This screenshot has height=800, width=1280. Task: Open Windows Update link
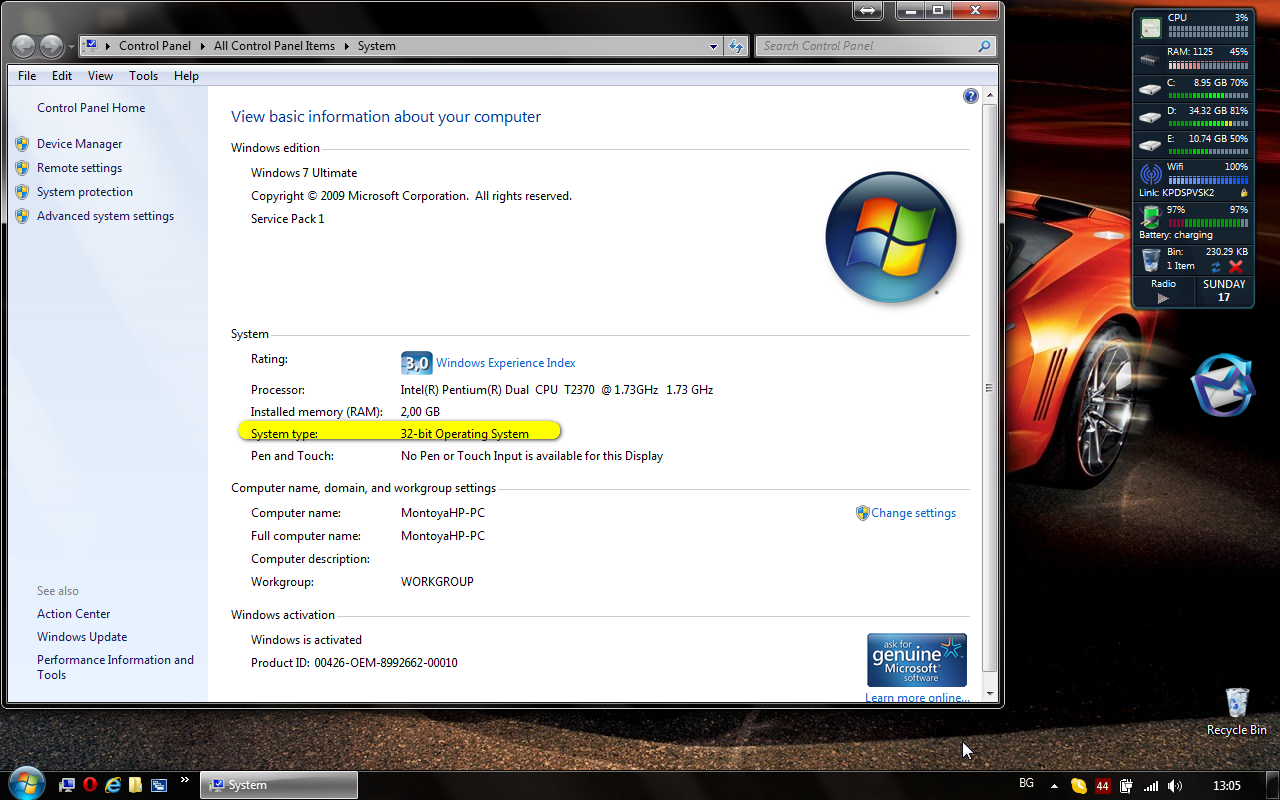tap(82, 637)
